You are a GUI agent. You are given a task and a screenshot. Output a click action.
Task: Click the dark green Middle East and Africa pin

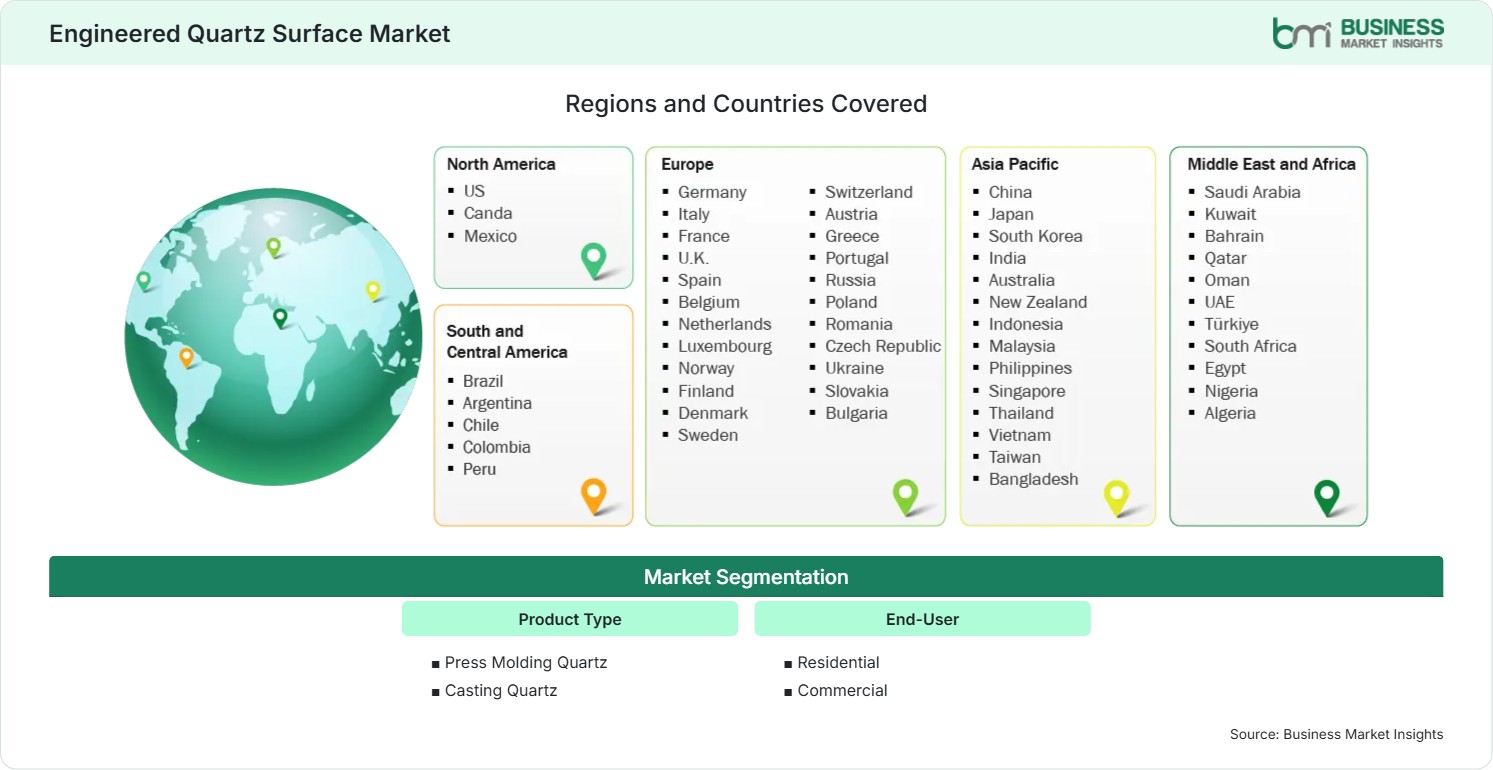(1327, 497)
